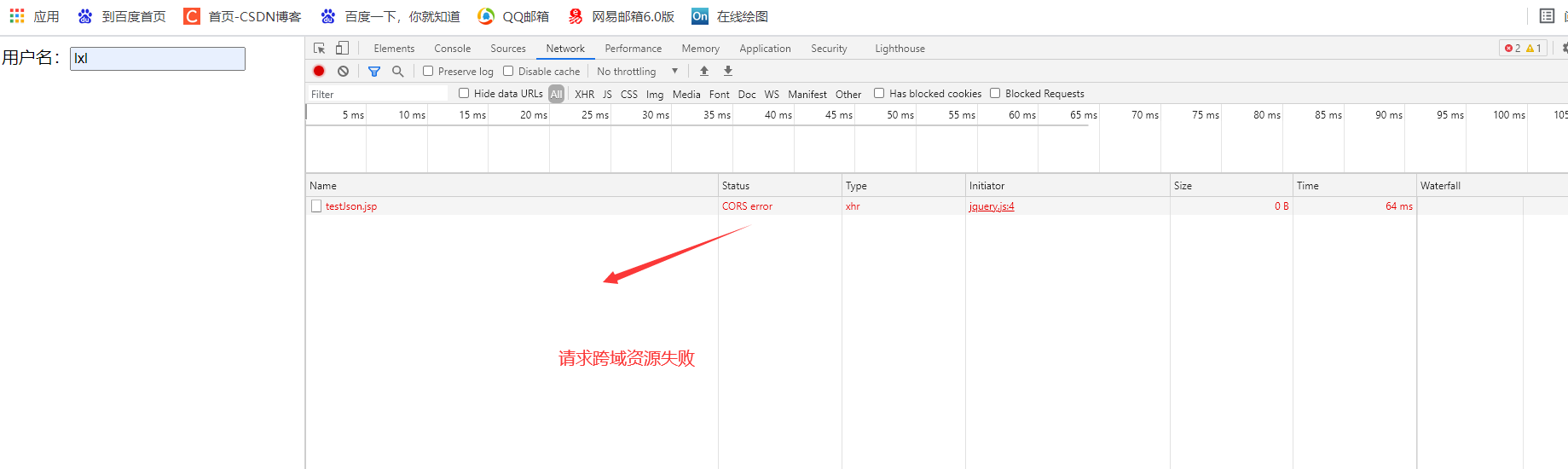Activate the inspect element picker icon
The width and height of the screenshot is (1568, 469).
320,49
